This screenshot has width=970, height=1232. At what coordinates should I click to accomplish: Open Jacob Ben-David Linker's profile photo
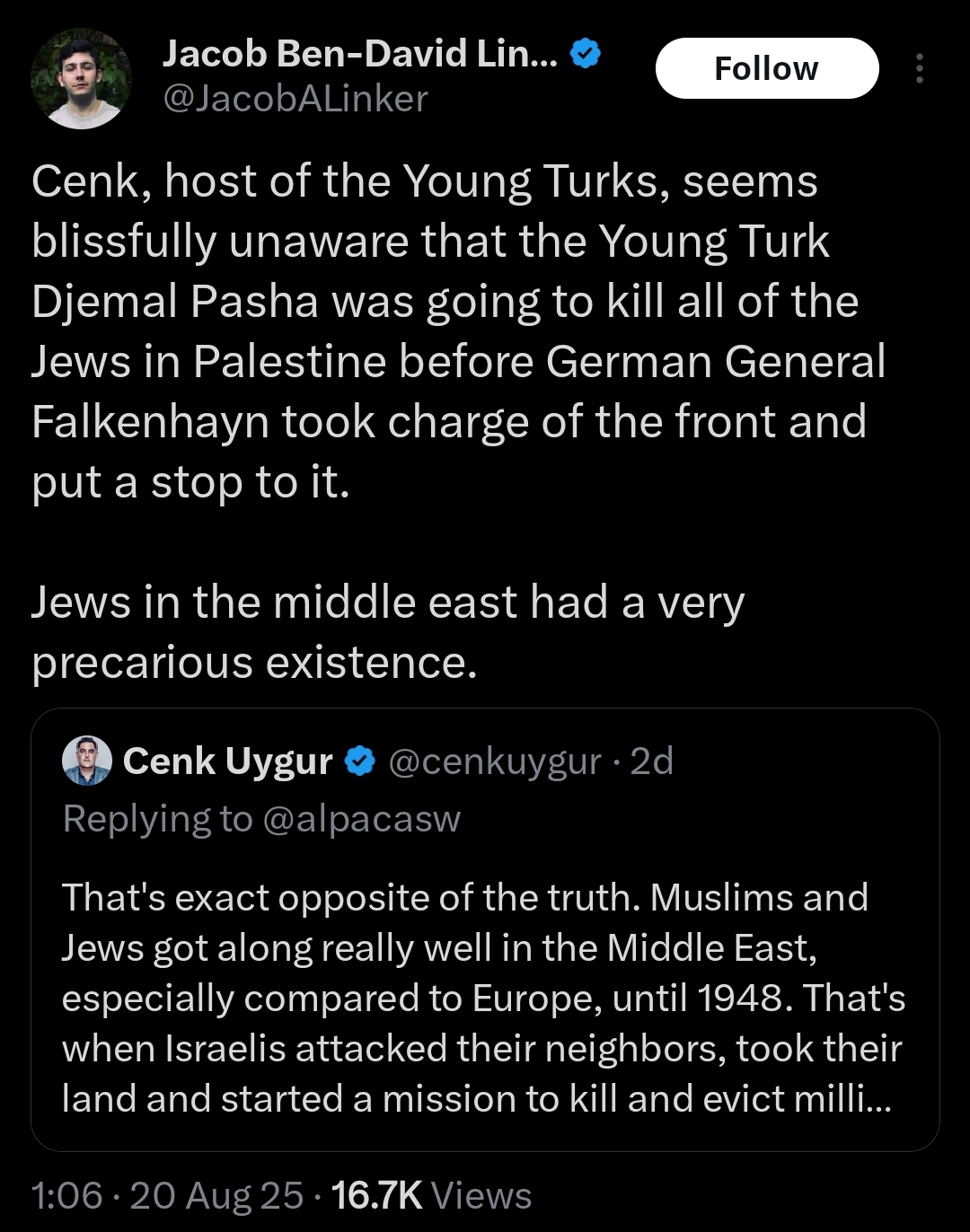pyautogui.click(x=81, y=78)
